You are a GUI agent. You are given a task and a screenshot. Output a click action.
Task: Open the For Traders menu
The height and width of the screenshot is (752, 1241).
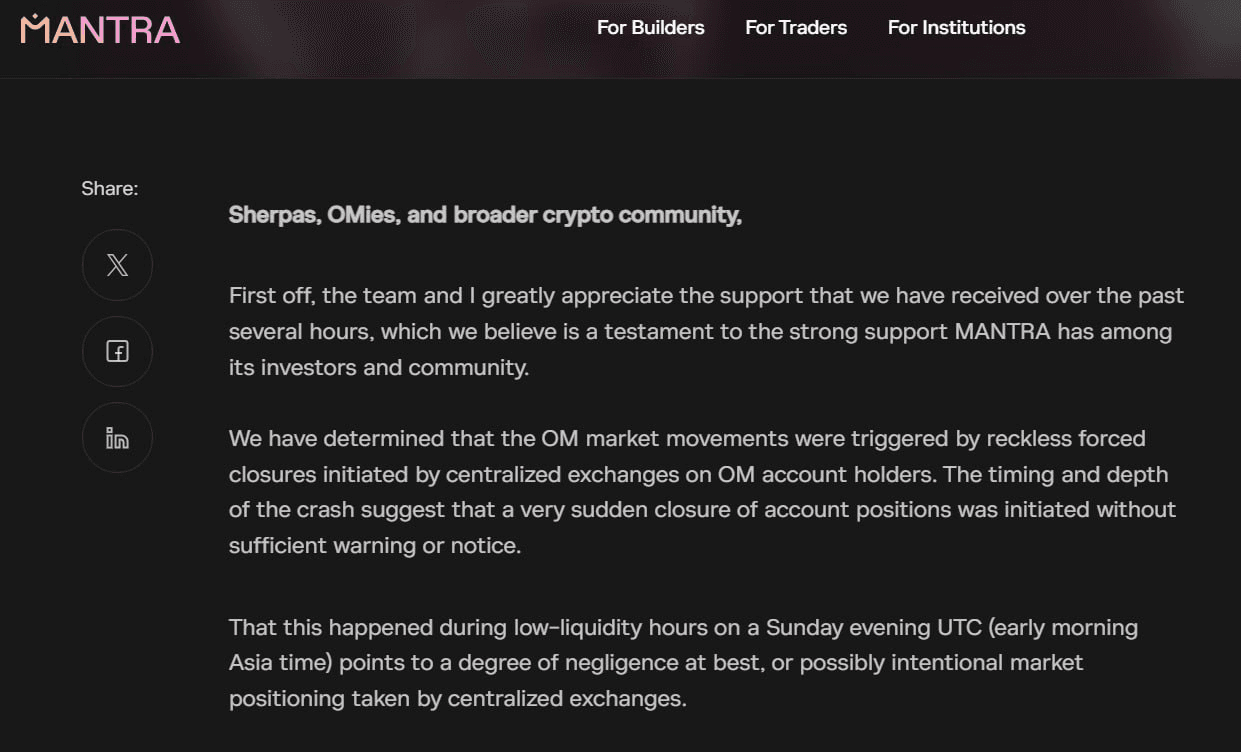[x=795, y=28]
